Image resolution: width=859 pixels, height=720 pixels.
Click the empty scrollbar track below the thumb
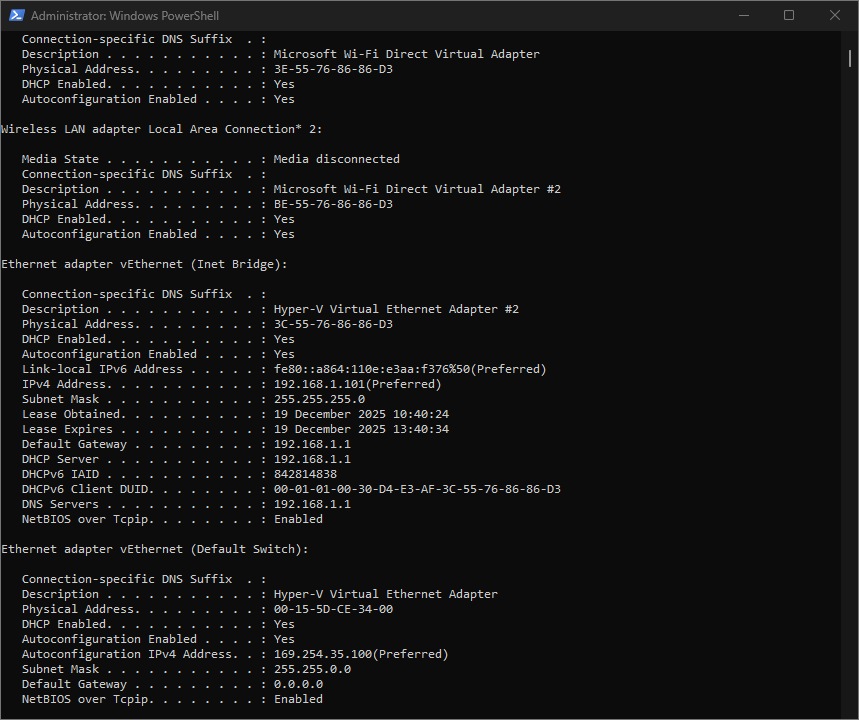click(850, 400)
